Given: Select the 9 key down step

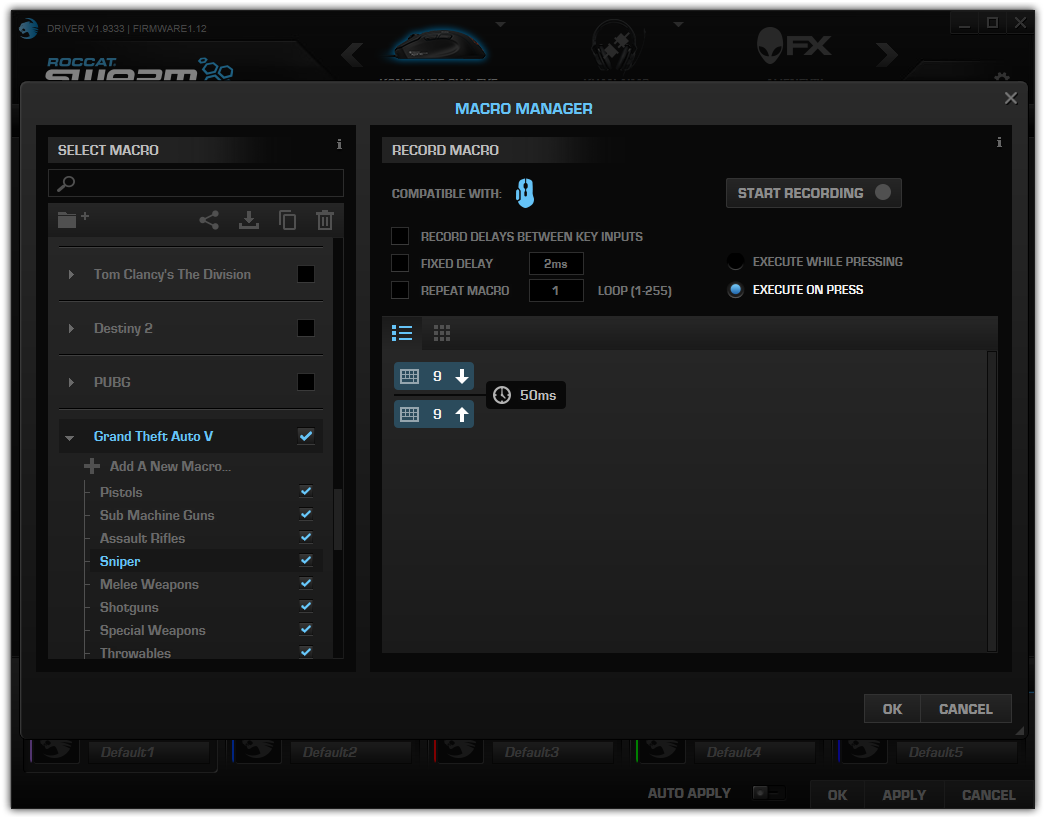Looking at the screenshot, I should [x=434, y=376].
